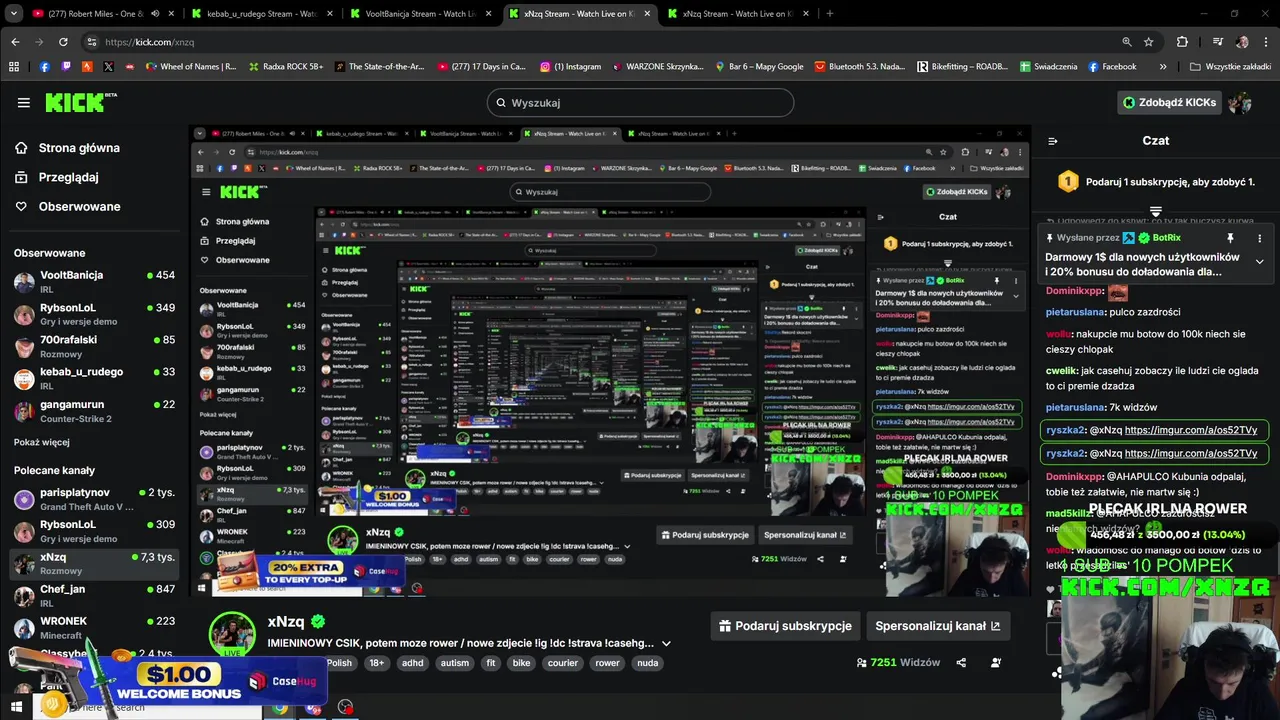
Task: Expand the pinned BotRix message with its chevron
Action: click(x=1259, y=262)
